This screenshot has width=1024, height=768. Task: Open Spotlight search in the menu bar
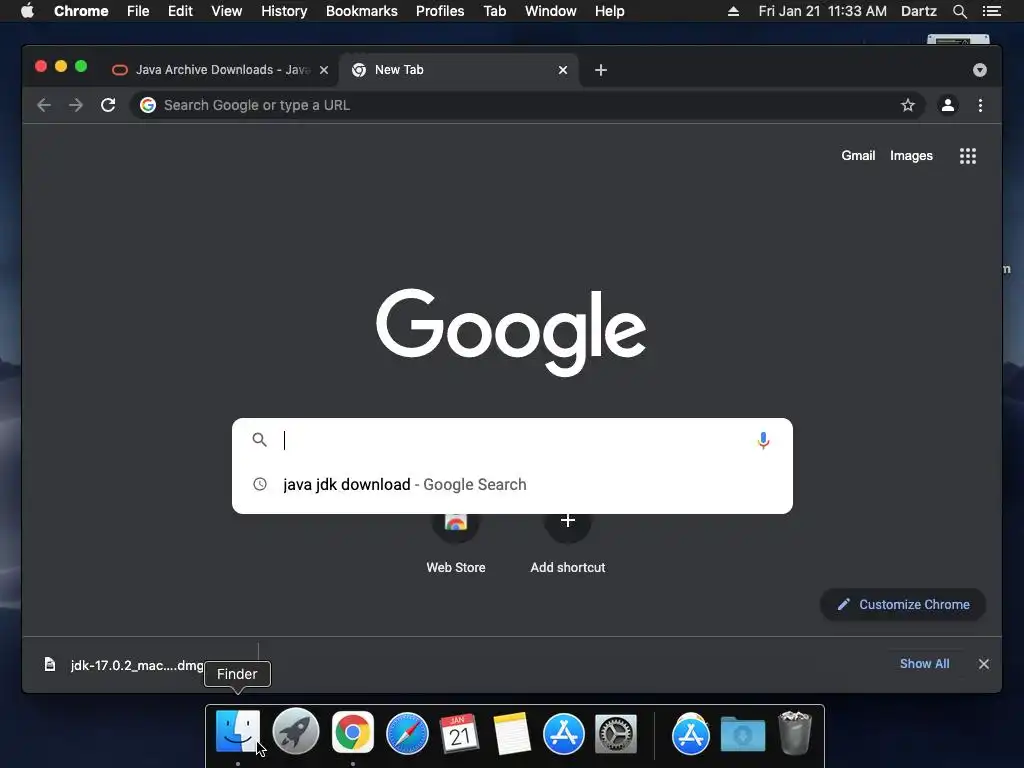959,11
